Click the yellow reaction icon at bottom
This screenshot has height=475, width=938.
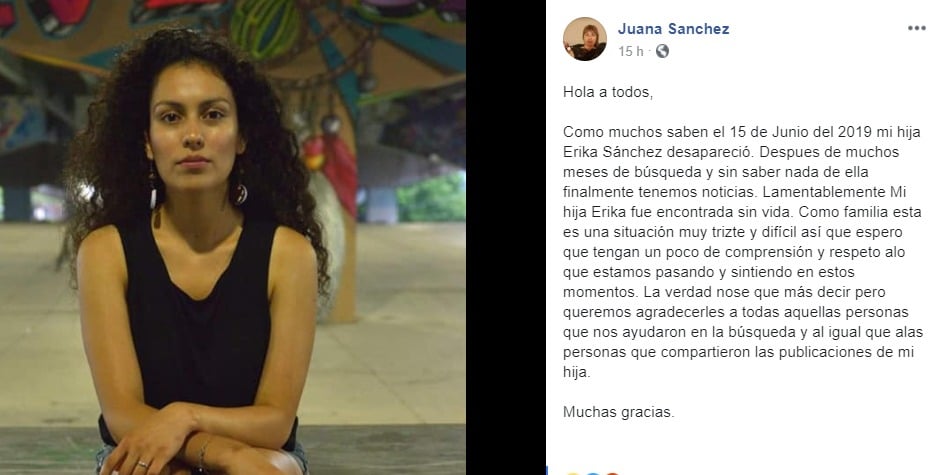572,473
